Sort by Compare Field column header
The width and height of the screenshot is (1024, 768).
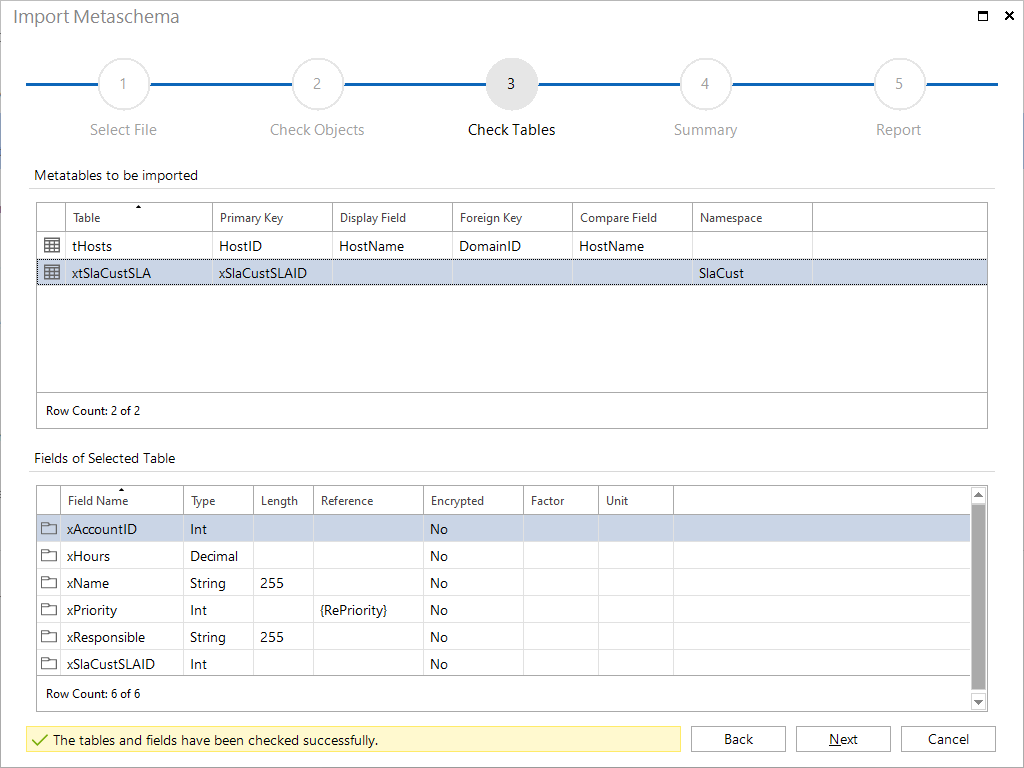pos(633,217)
